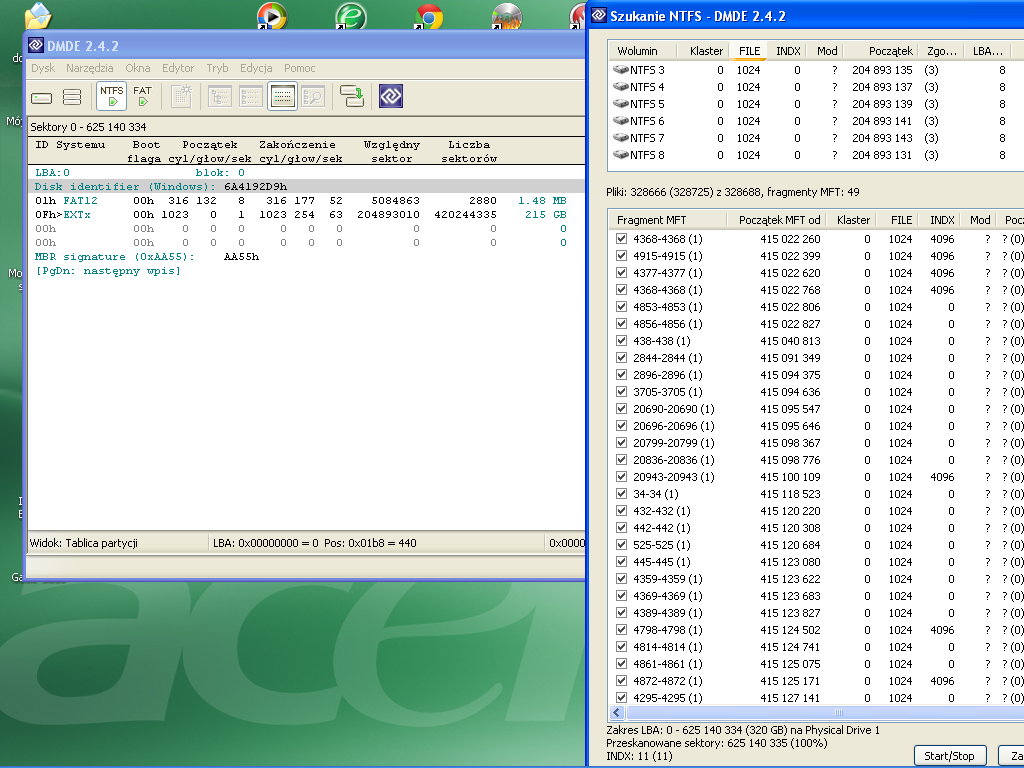This screenshot has height=768, width=1024.
Task: Select the NTFS 5 volume drive icon
Action: (620, 103)
